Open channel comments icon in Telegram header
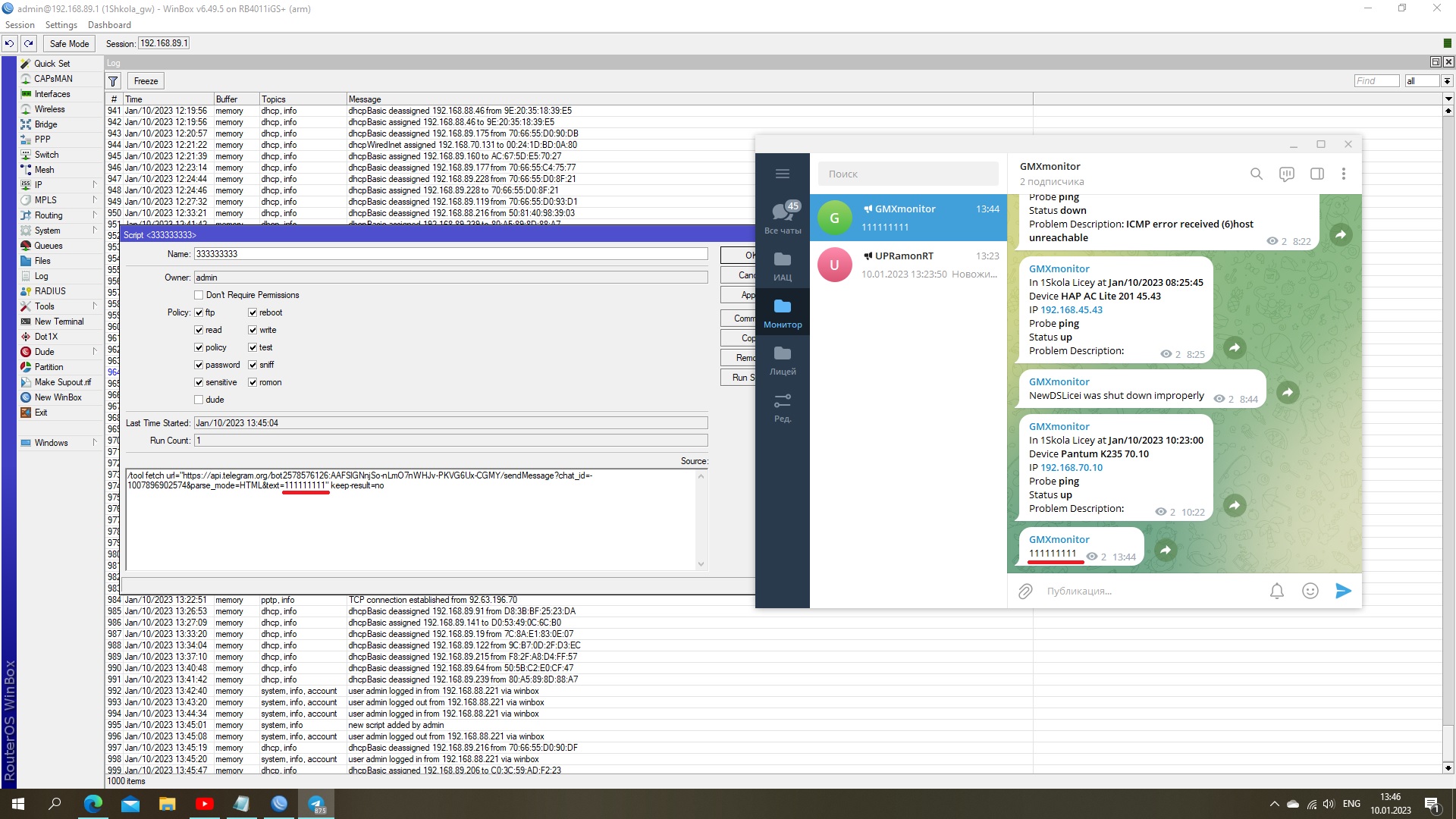 [x=1287, y=174]
